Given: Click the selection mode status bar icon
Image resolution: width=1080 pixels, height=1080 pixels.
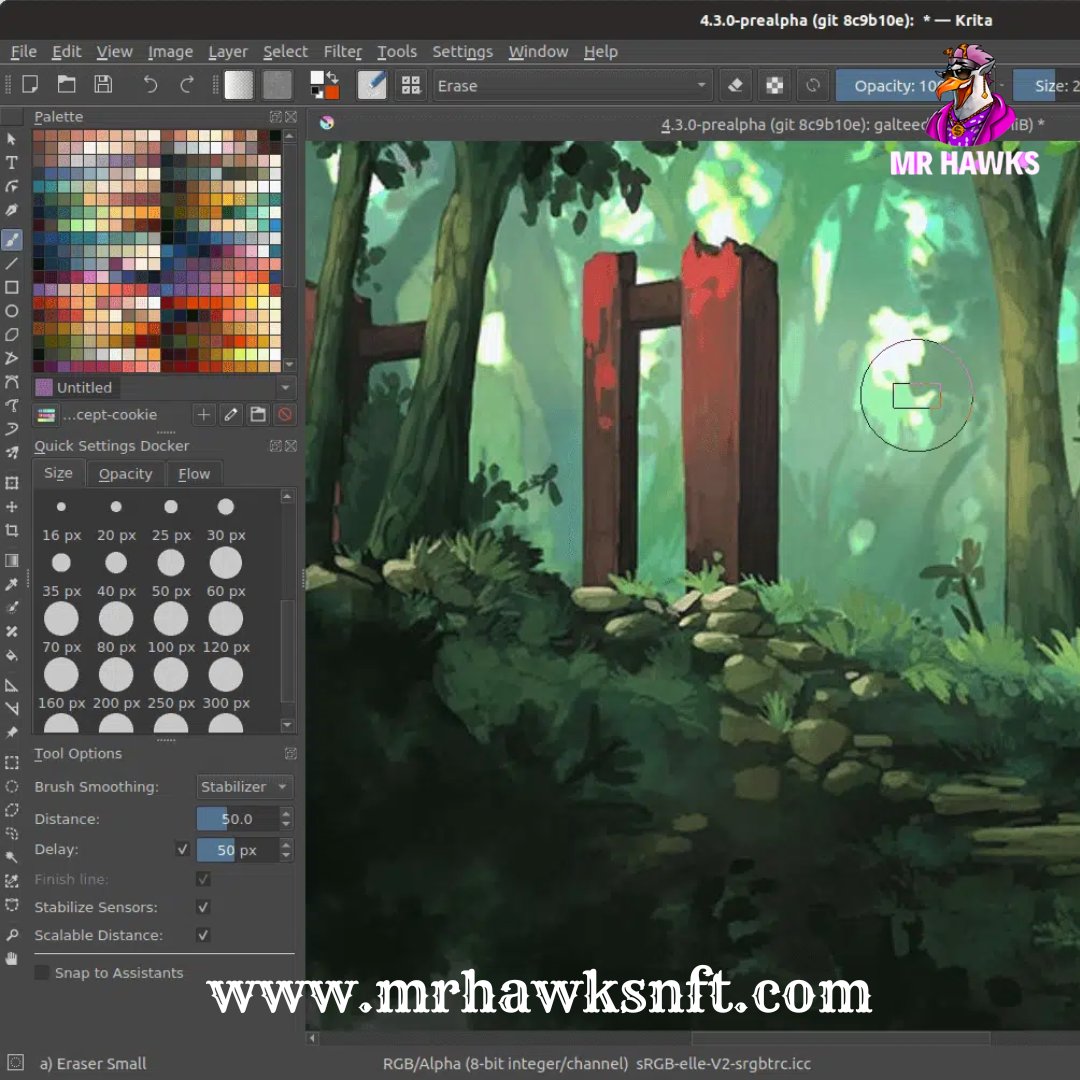Looking at the screenshot, I should click(x=15, y=1062).
